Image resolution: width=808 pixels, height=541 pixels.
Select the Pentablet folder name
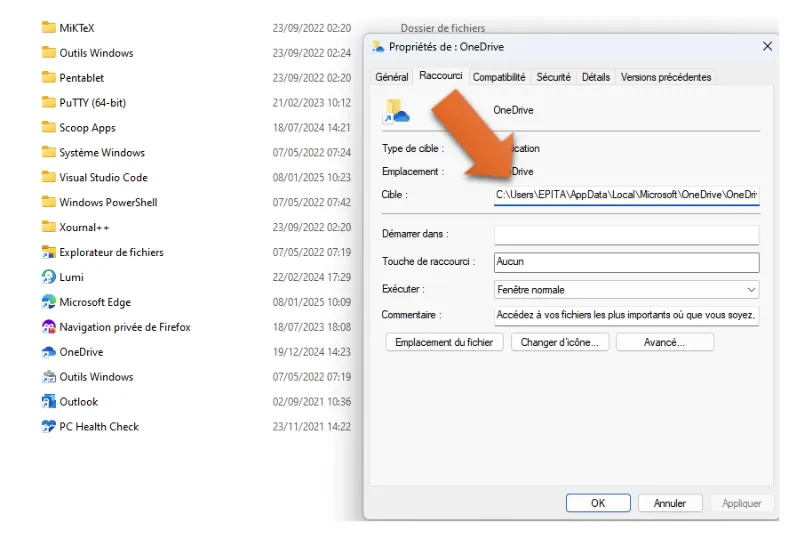click(x=81, y=78)
